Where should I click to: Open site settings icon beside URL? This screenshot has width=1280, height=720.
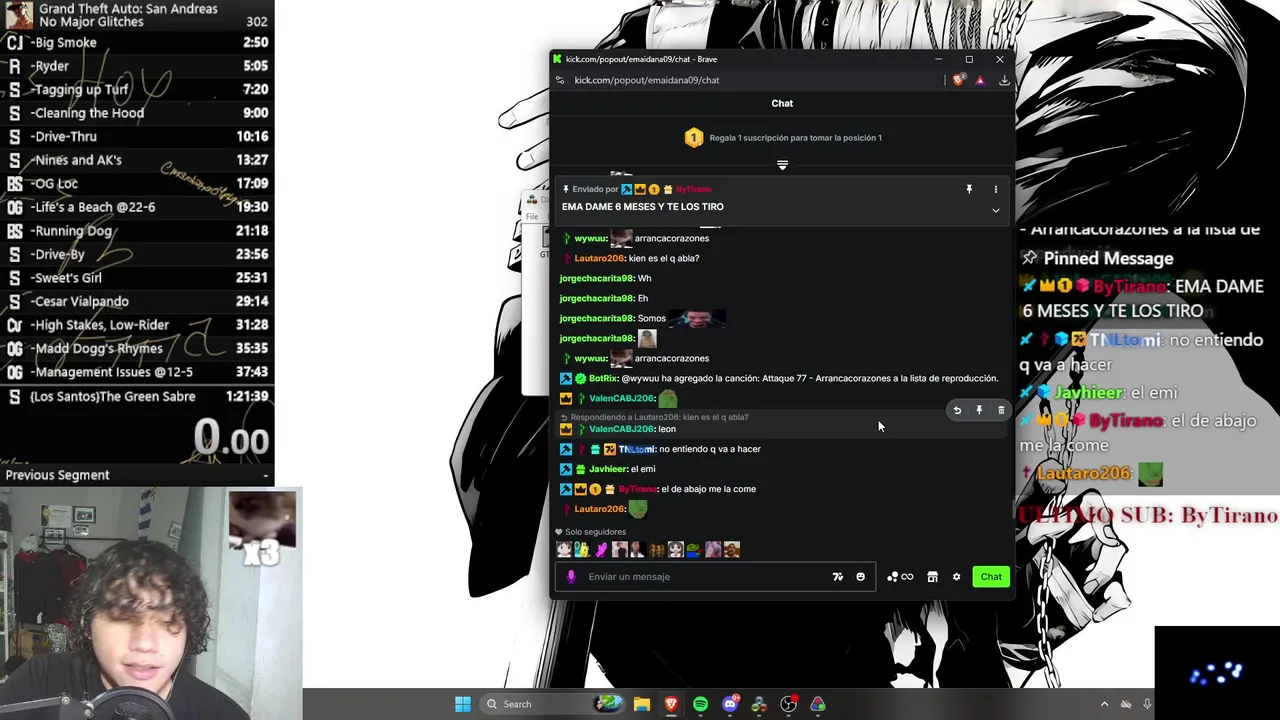(560, 80)
